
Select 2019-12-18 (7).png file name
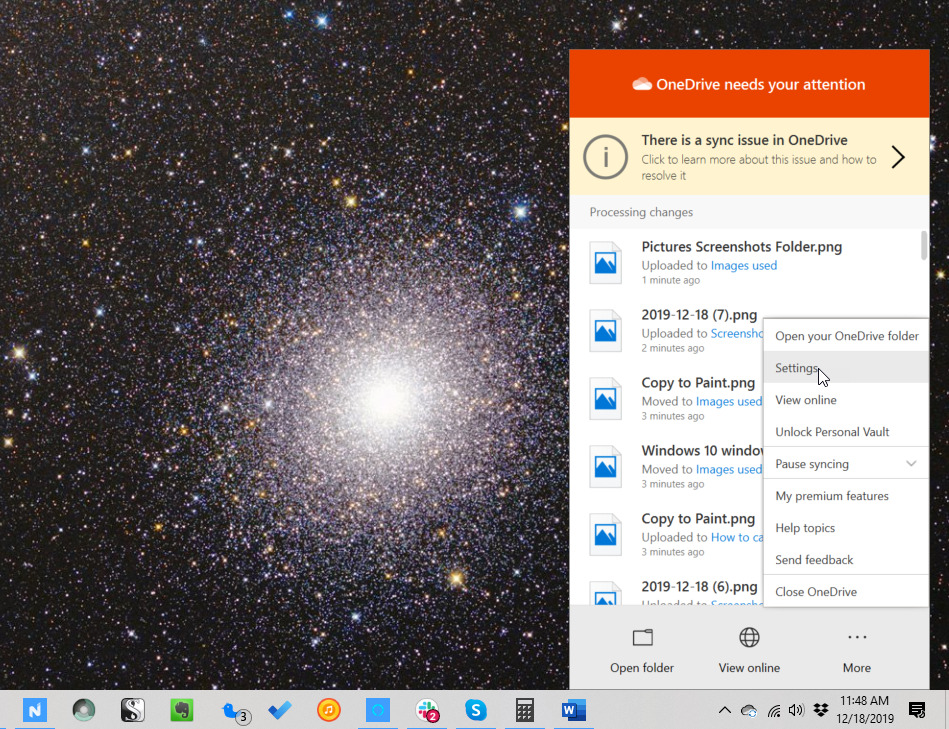(x=699, y=315)
